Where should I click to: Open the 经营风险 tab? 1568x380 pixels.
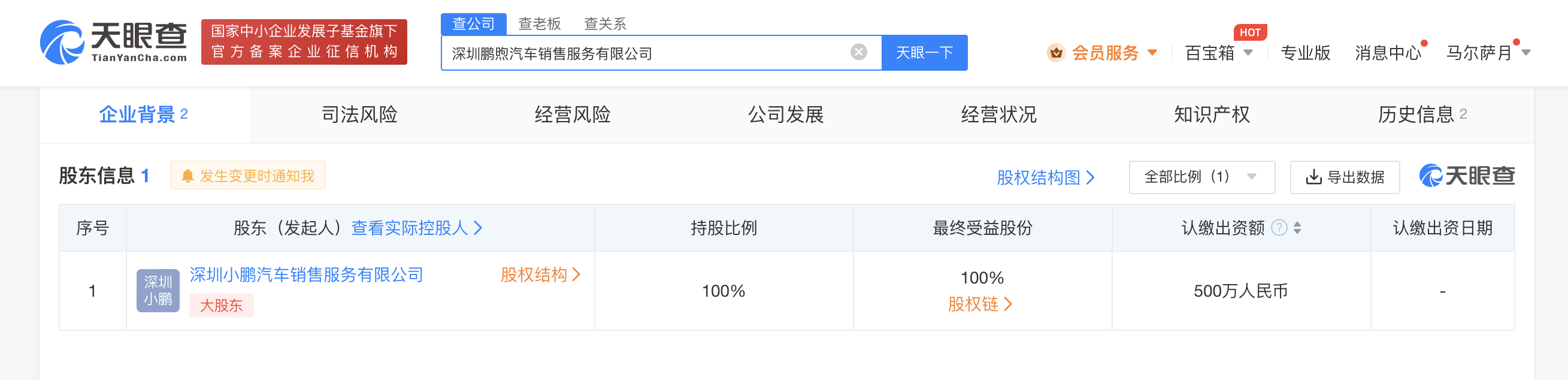point(572,114)
